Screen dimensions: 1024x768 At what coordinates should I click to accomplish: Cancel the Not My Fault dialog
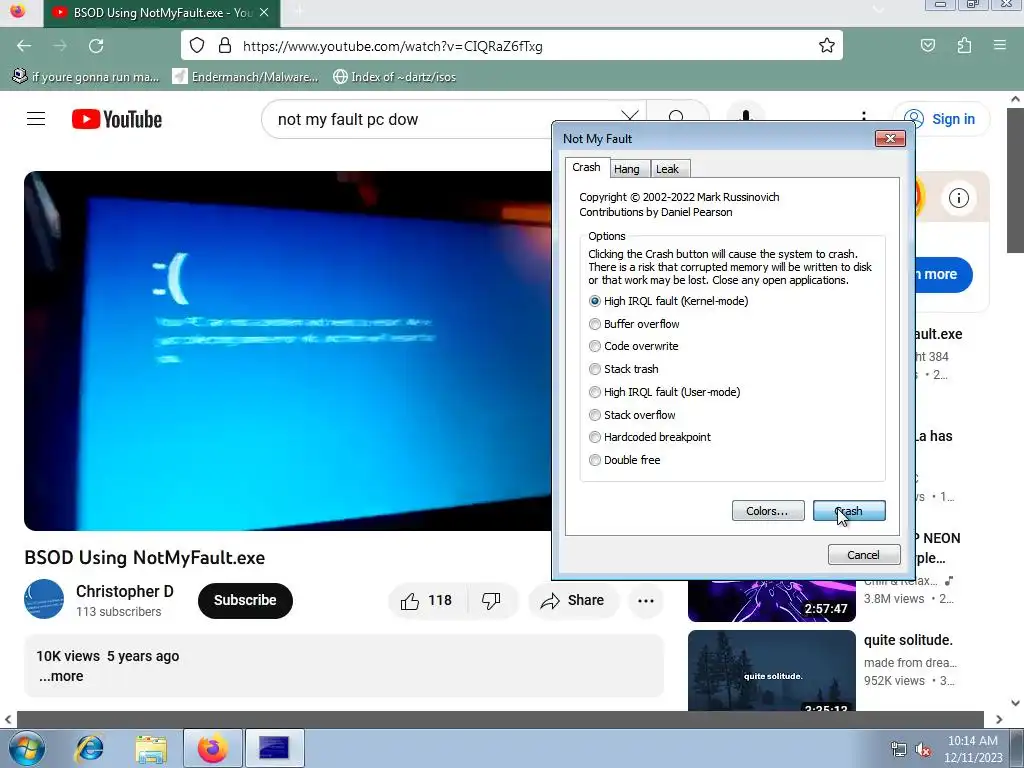click(863, 554)
